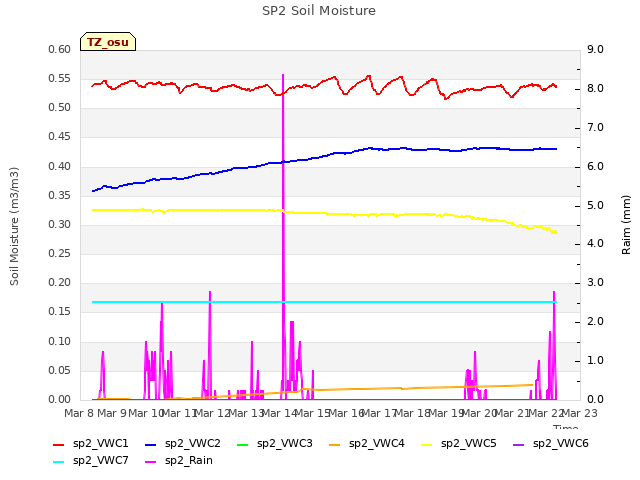Click the Mar 8 x-axis tick label

(80, 413)
